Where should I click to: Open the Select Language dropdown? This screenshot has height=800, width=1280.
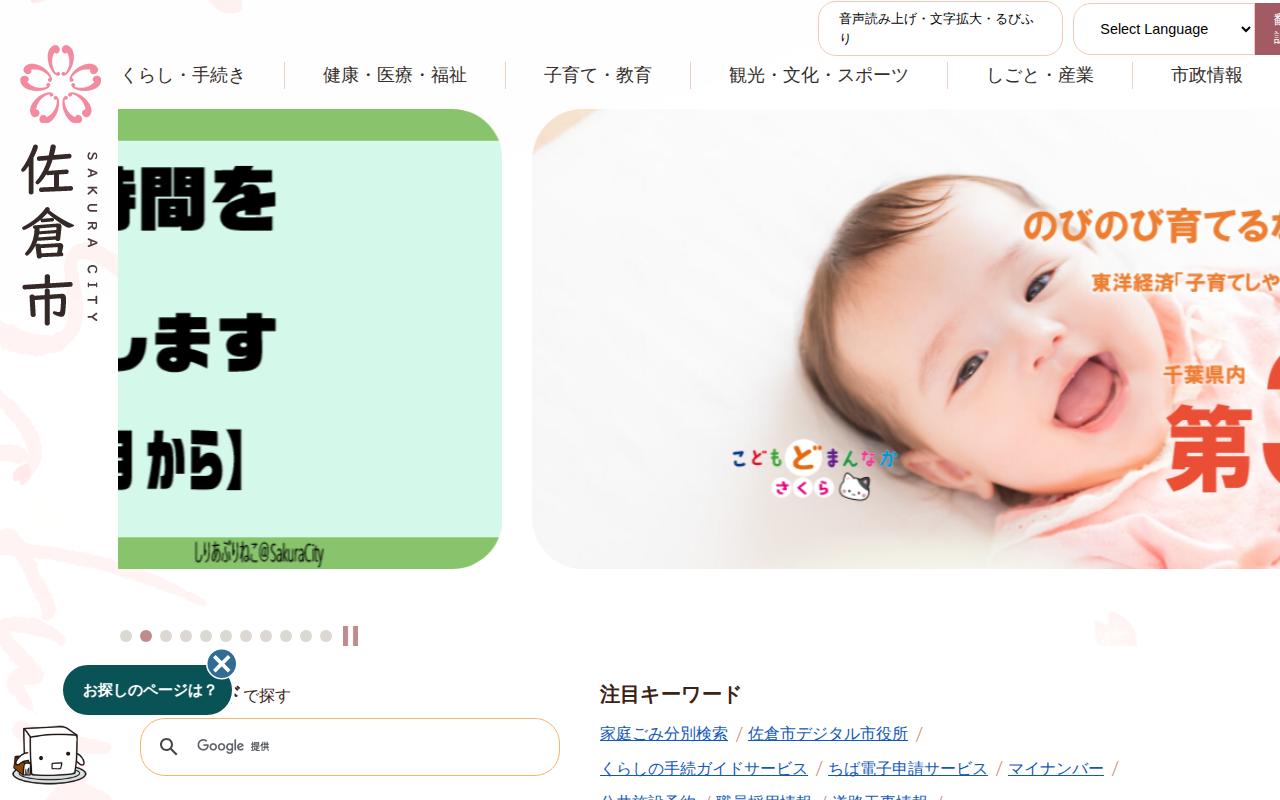pyautogui.click(x=1166, y=29)
